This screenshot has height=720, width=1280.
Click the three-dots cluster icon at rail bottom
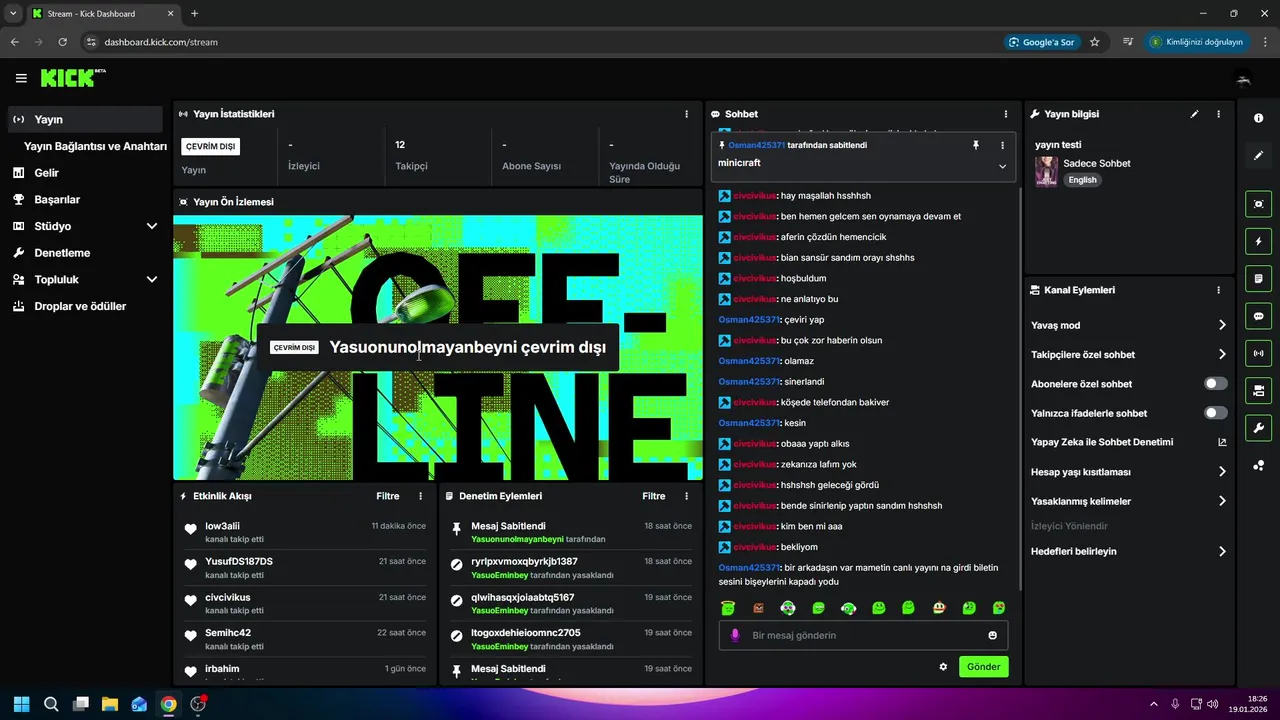pyautogui.click(x=1258, y=465)
